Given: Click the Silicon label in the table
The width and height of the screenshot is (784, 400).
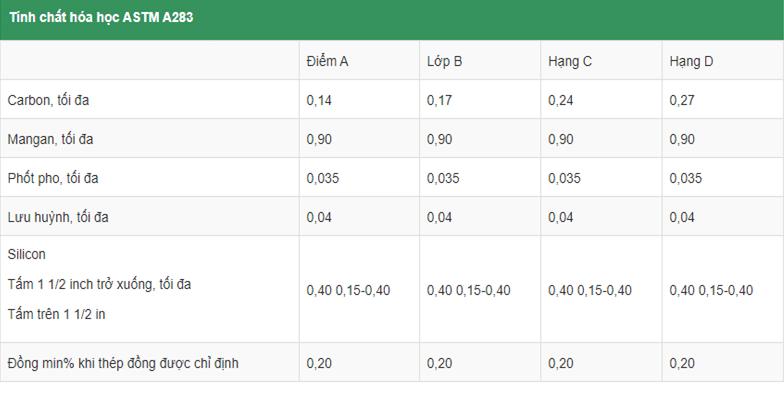Looking at the screenshot, I should [x=26, y=254].
